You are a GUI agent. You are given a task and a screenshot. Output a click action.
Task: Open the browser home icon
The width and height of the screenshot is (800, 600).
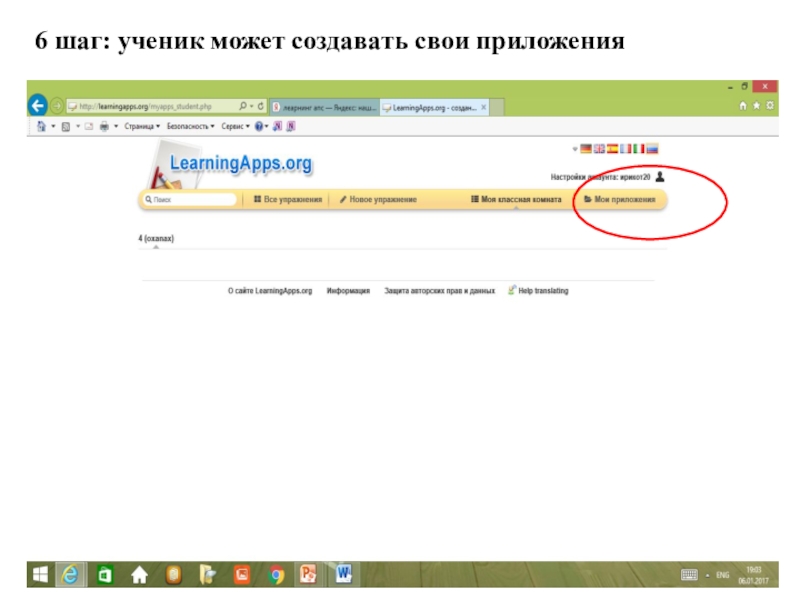[742, 105]
